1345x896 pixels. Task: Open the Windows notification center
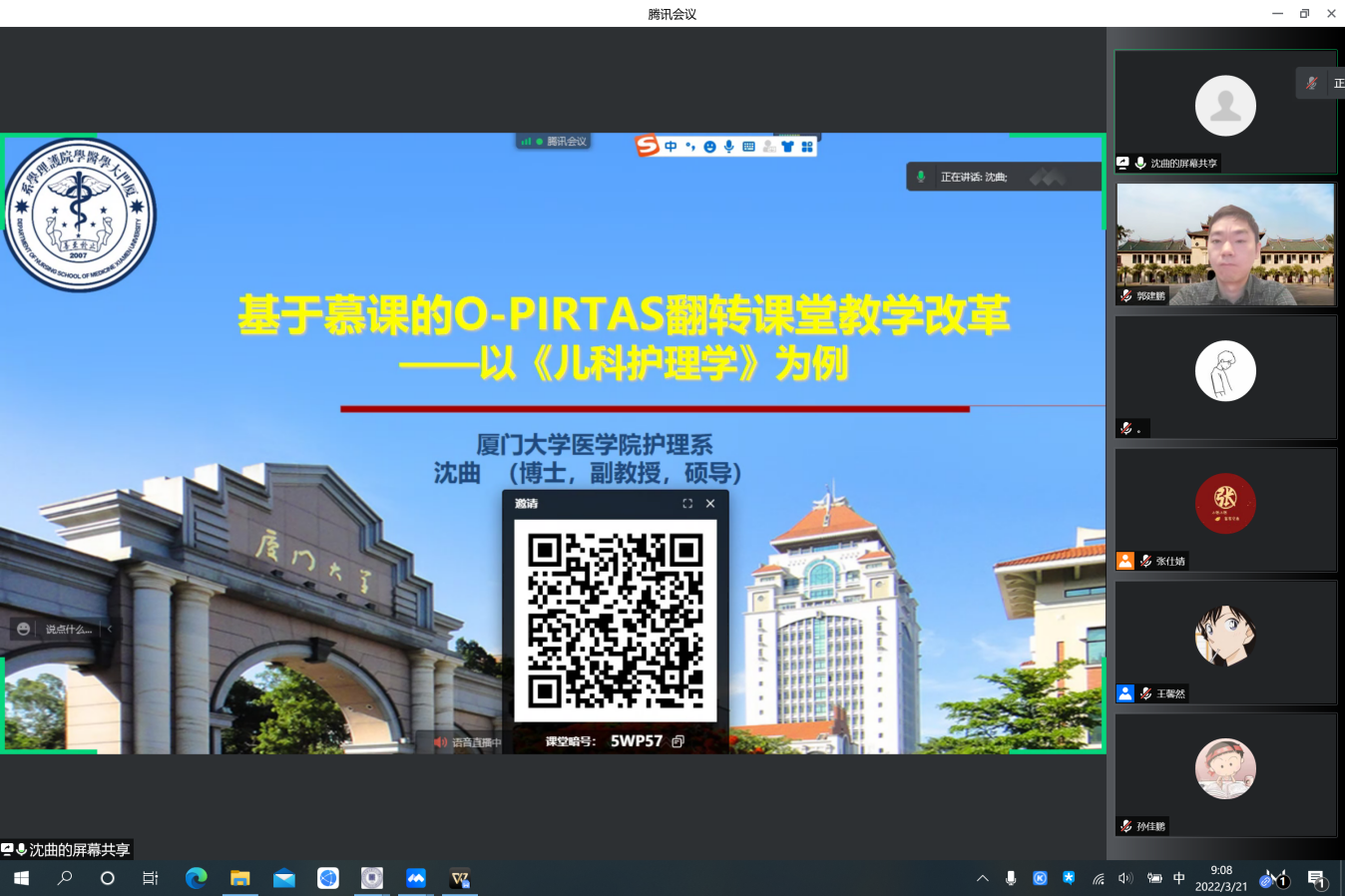(1316, 879)
